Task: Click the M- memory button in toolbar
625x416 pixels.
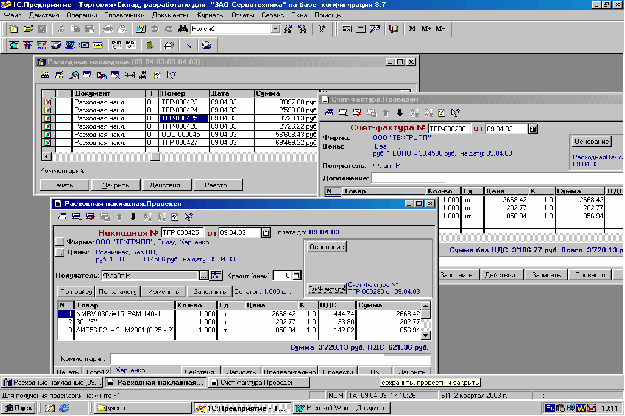Action: tap(440, 29)
